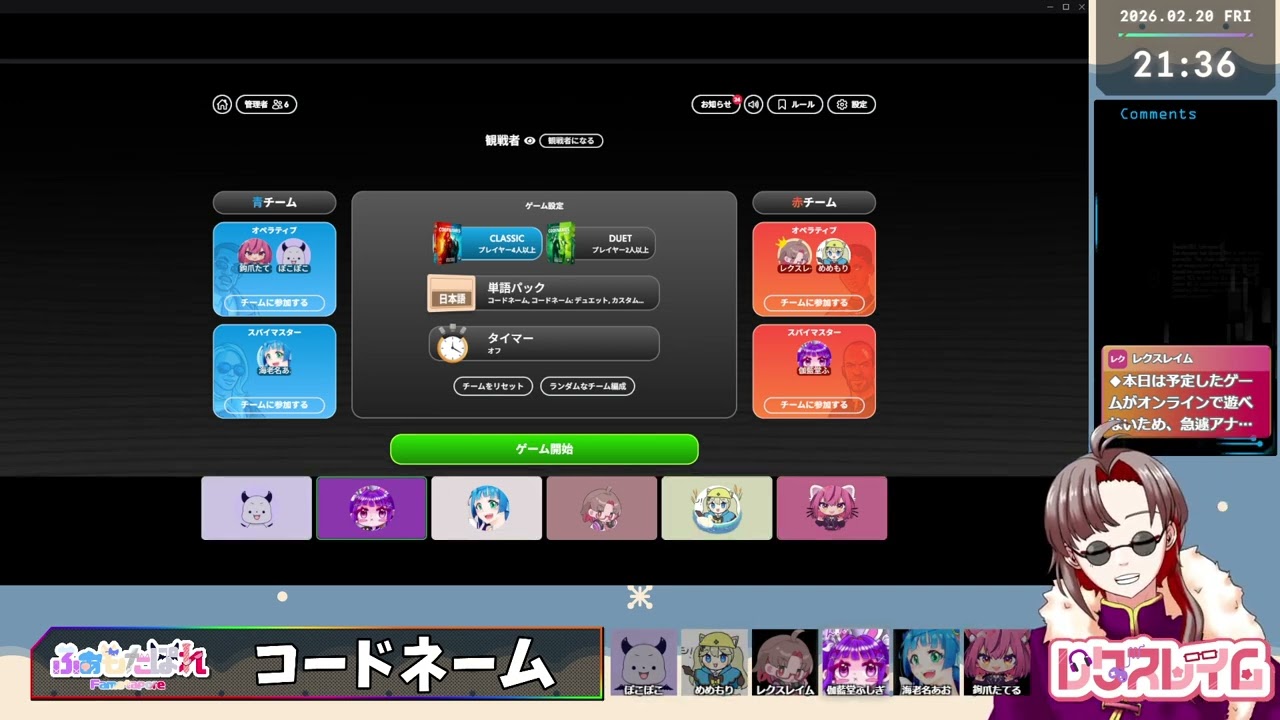
Task: Click the 赤チーム header
Action: tap(814, 202)
